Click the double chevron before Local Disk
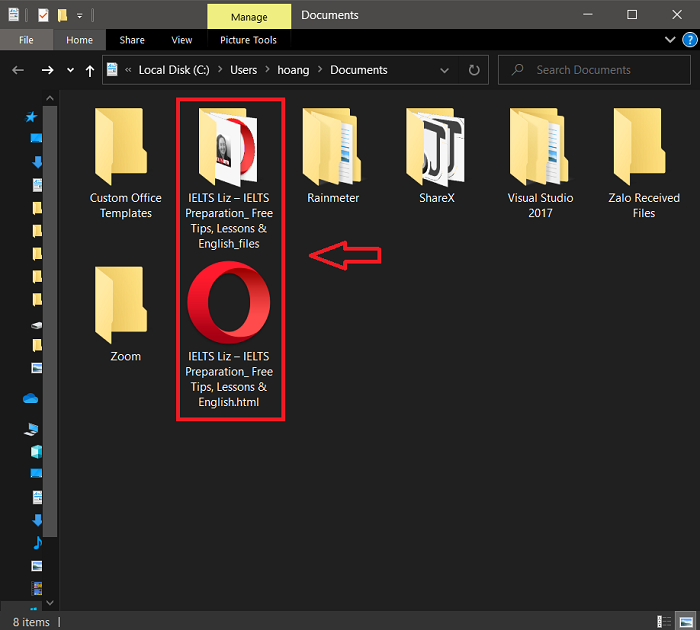This screenshot has width=700, height=630. [128, 70]
